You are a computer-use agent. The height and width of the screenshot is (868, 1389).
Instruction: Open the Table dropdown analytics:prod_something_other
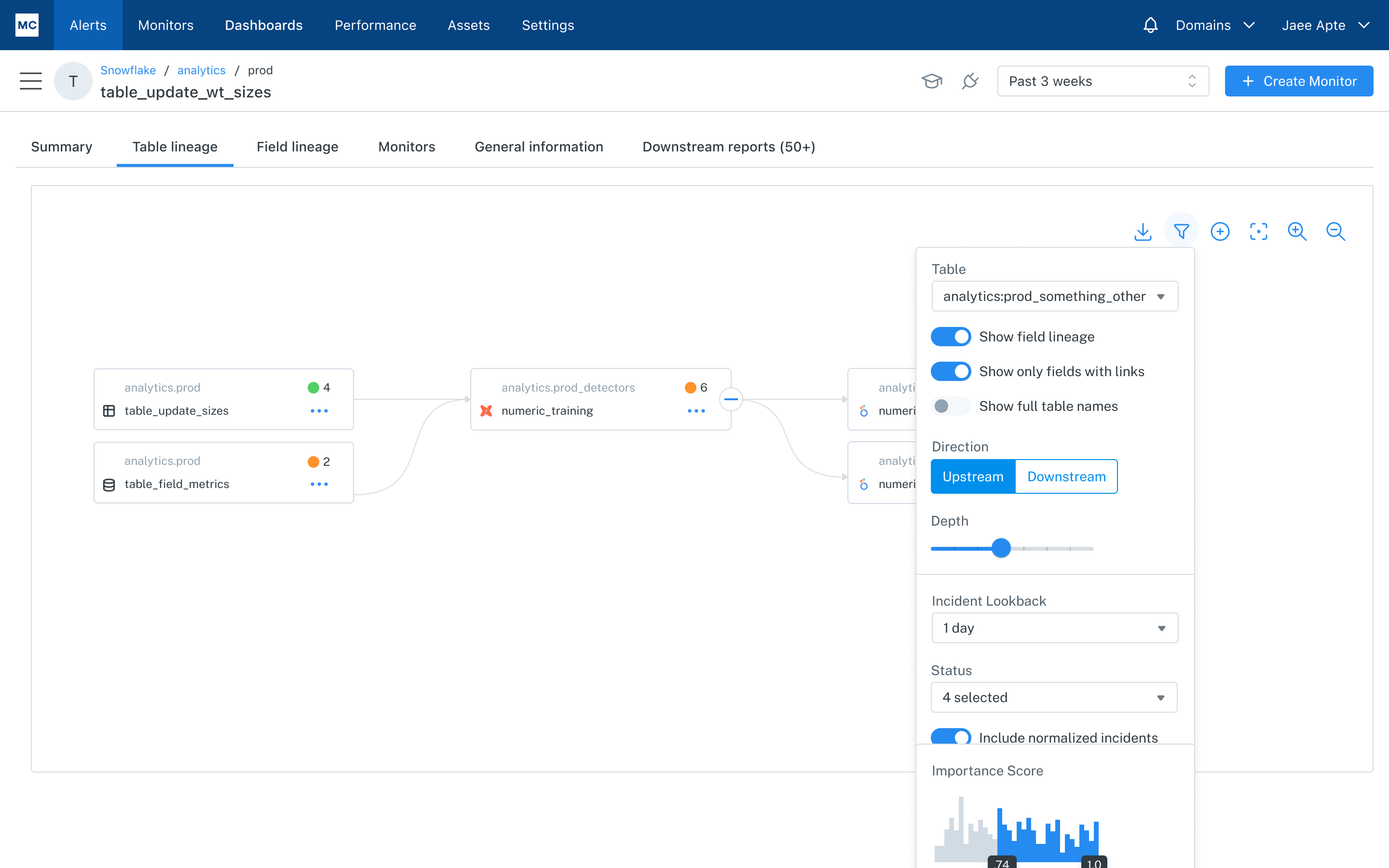click(1054, 296)
